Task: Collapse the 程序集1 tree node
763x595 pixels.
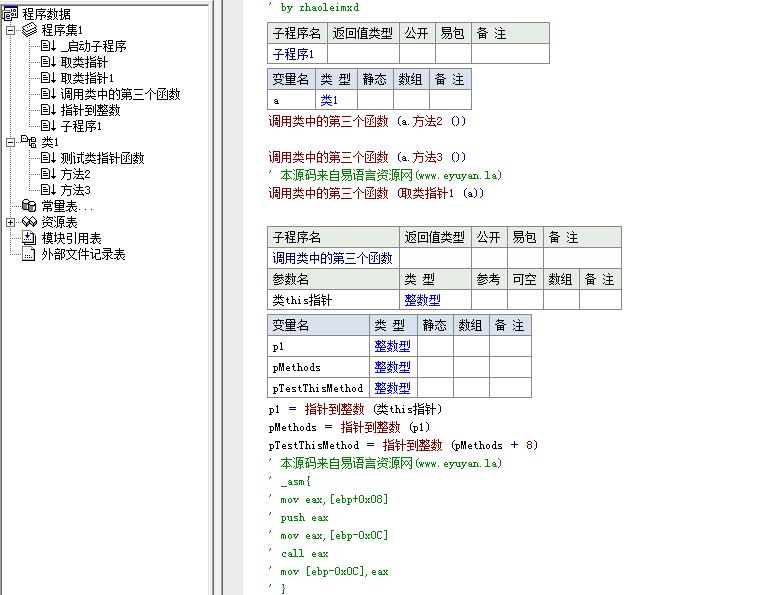Action: pos(10,30)
